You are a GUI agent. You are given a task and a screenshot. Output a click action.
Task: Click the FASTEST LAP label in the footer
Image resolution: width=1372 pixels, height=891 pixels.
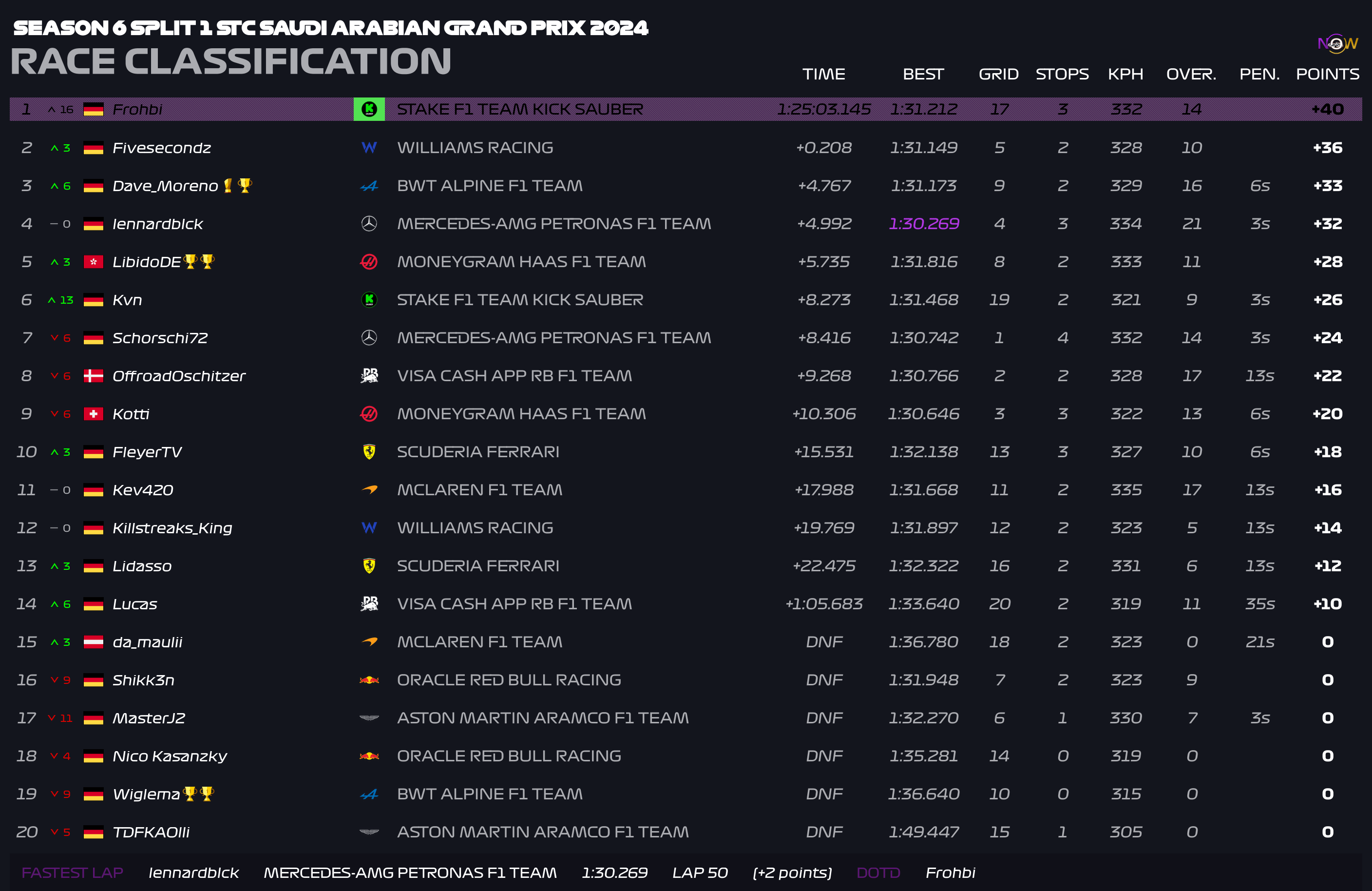coord(72,872)
